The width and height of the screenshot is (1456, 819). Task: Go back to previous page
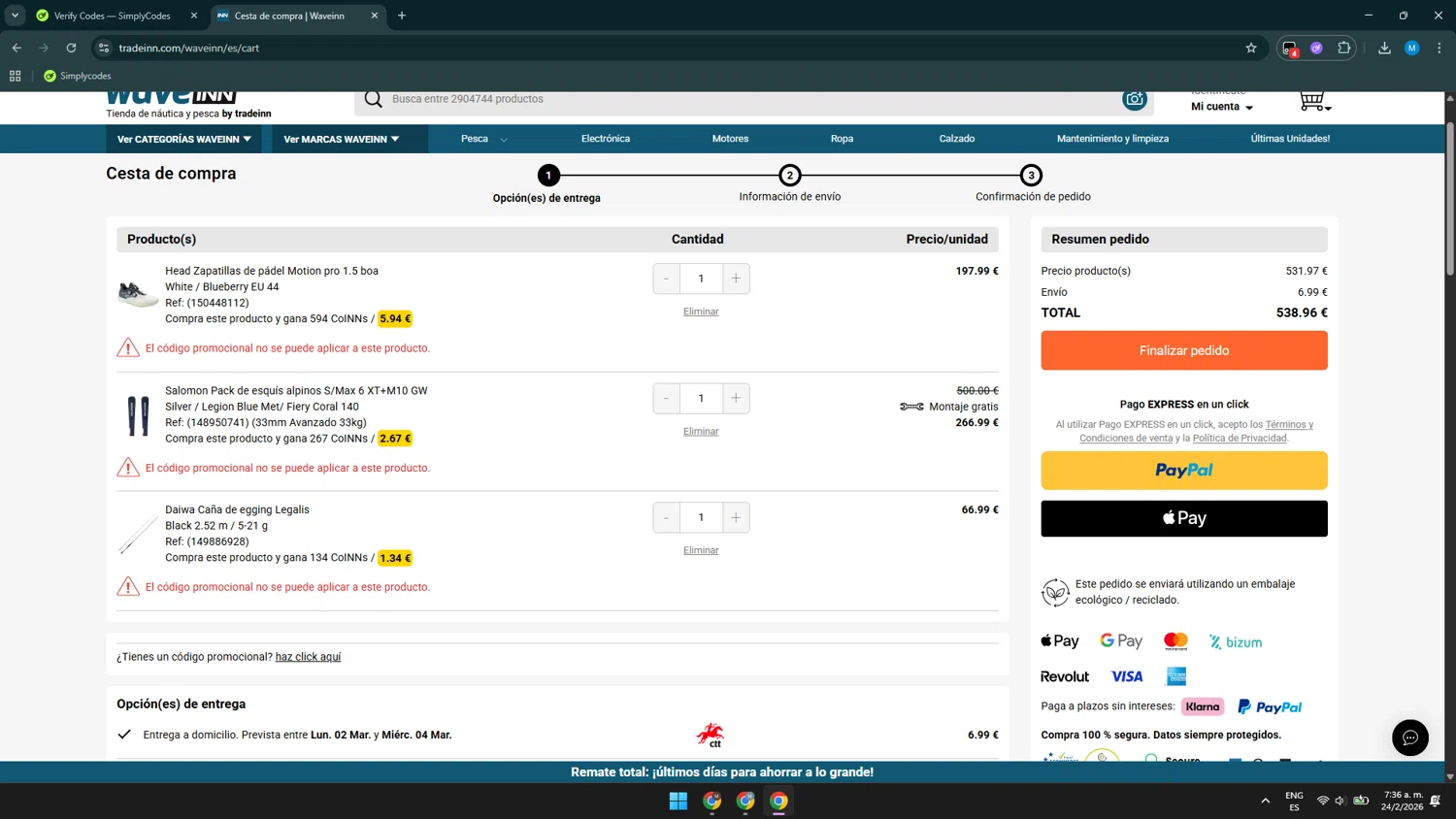[x=17, y=48]
